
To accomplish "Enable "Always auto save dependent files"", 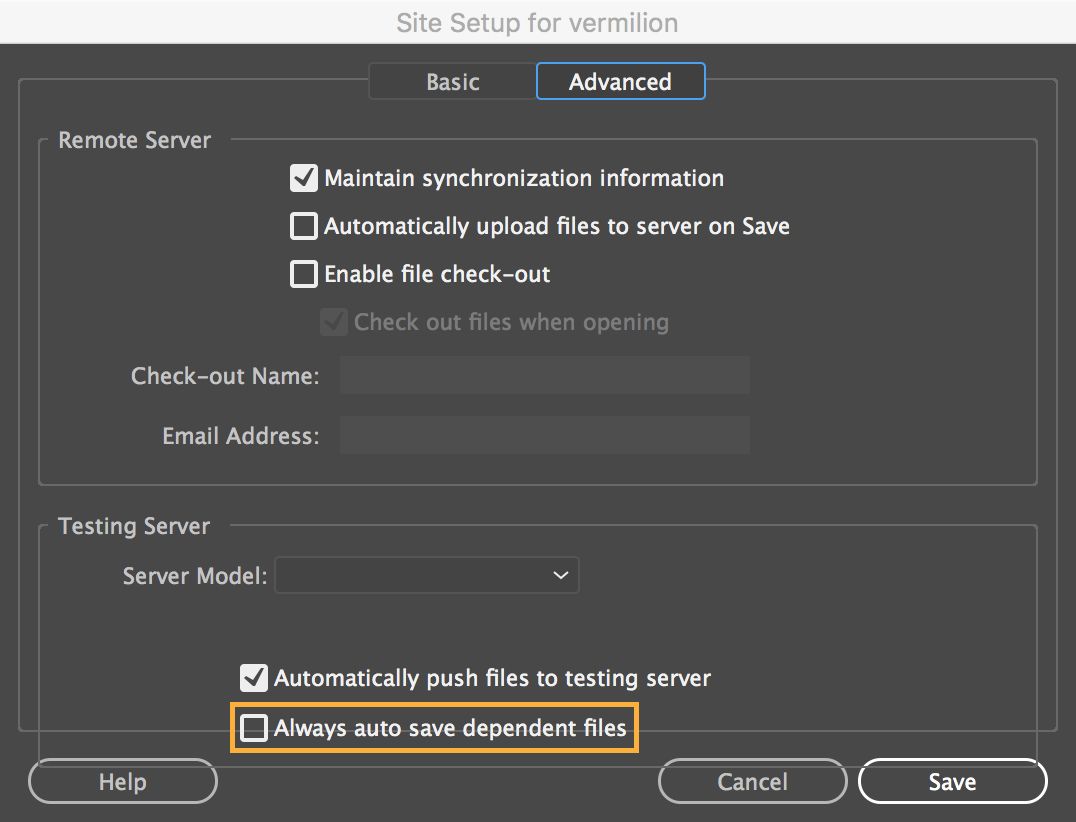I will click(254, 728).
